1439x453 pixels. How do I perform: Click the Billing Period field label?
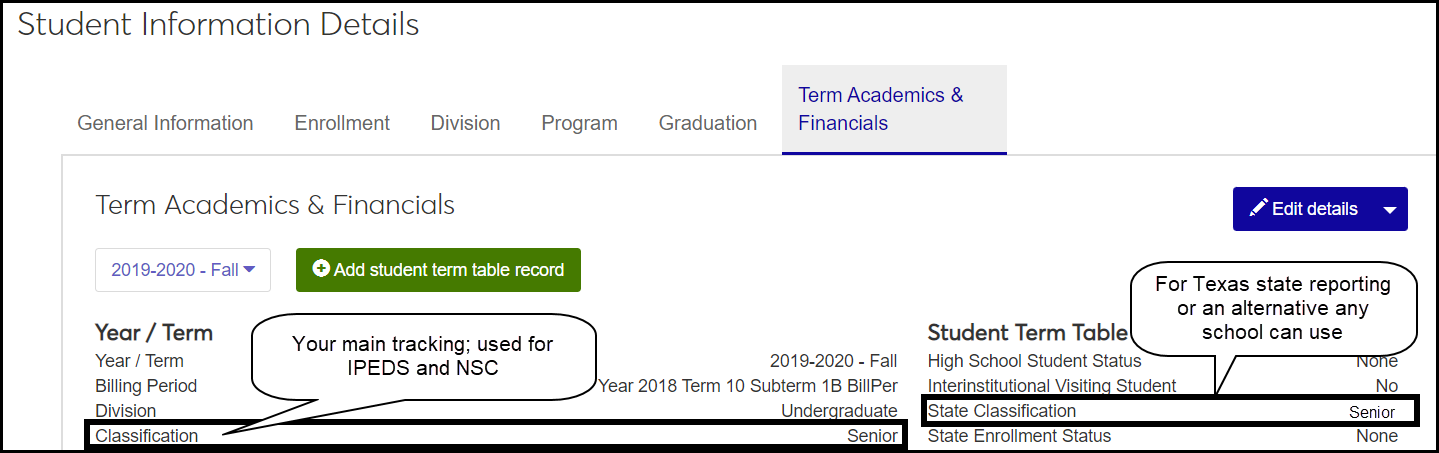click(146, 386)
